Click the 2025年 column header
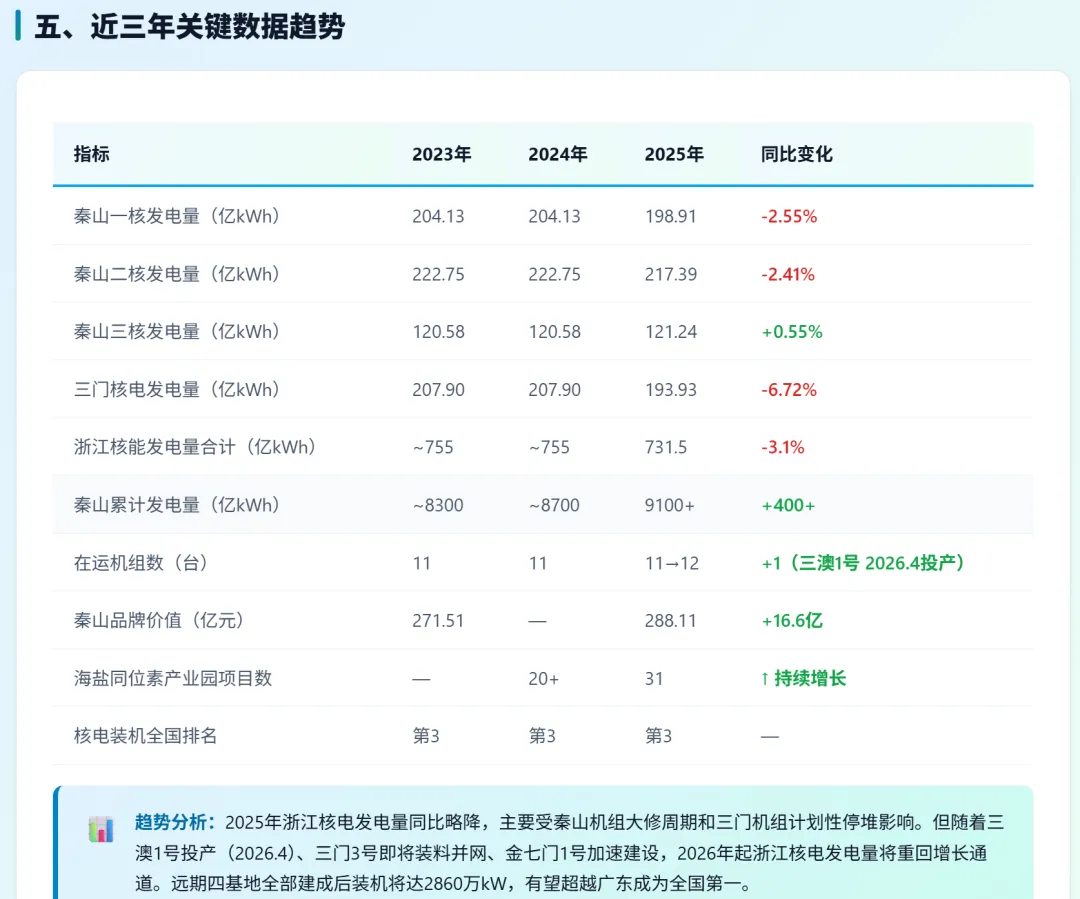This screenshot has height=899, width=1080. 674,154
